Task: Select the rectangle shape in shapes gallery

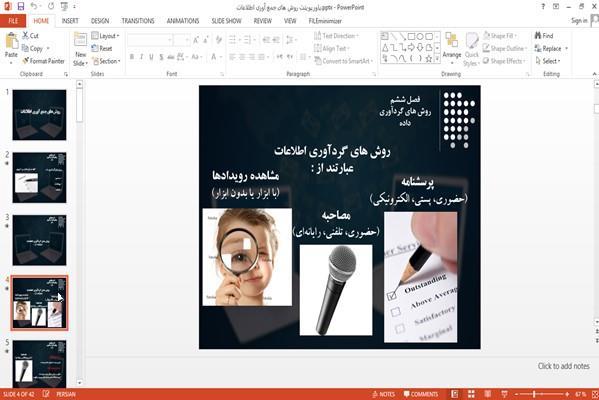Action: tap(411, 37)
